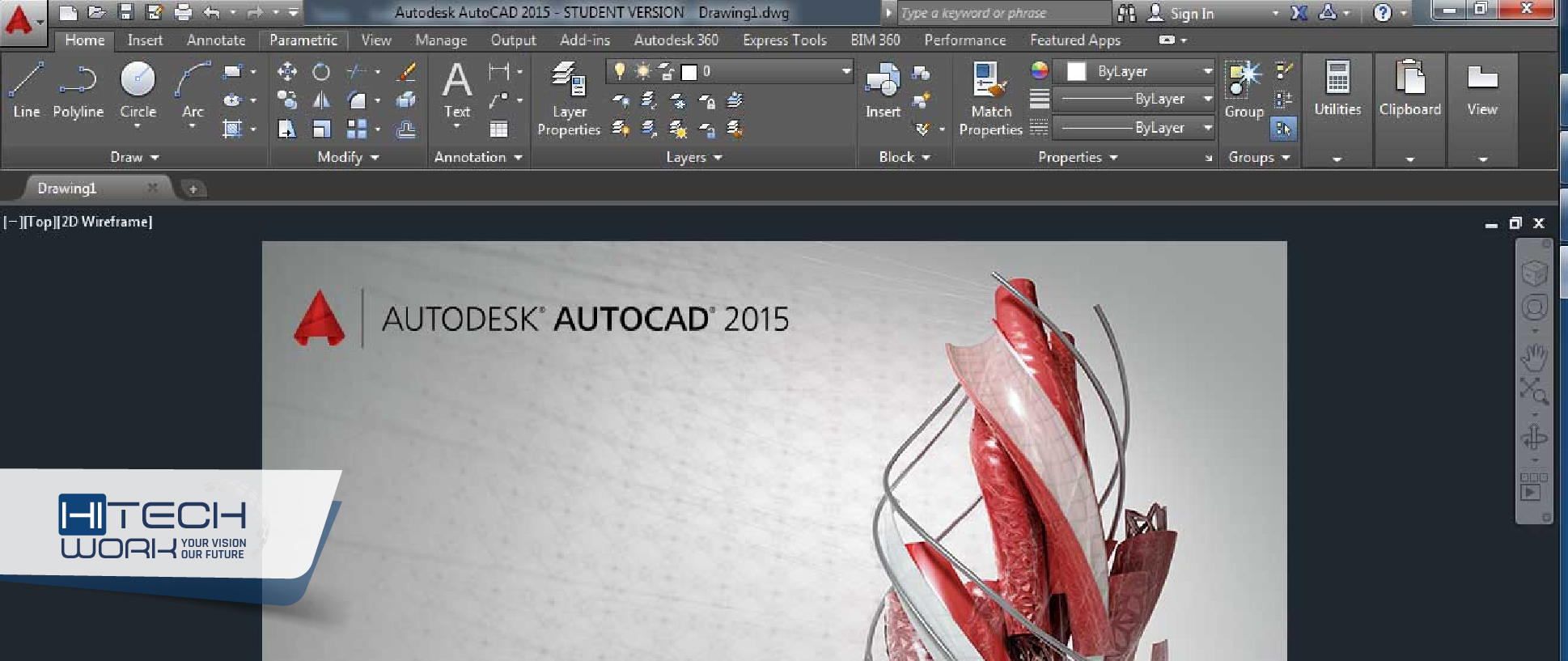The image size is (1568, 661).
Task: Expand the Draw panel
Action: pyautogui.click(x=134, y=157)
